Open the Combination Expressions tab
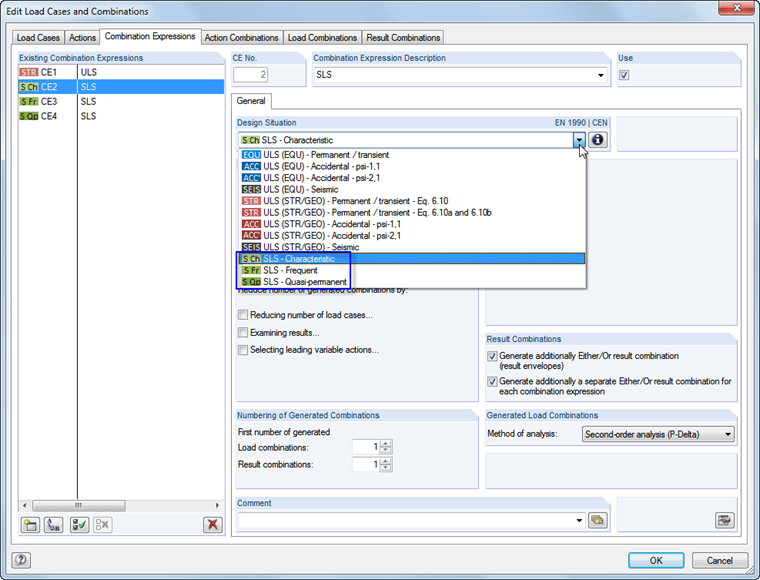This screenshot has width=760, height=580. (150, 36)
